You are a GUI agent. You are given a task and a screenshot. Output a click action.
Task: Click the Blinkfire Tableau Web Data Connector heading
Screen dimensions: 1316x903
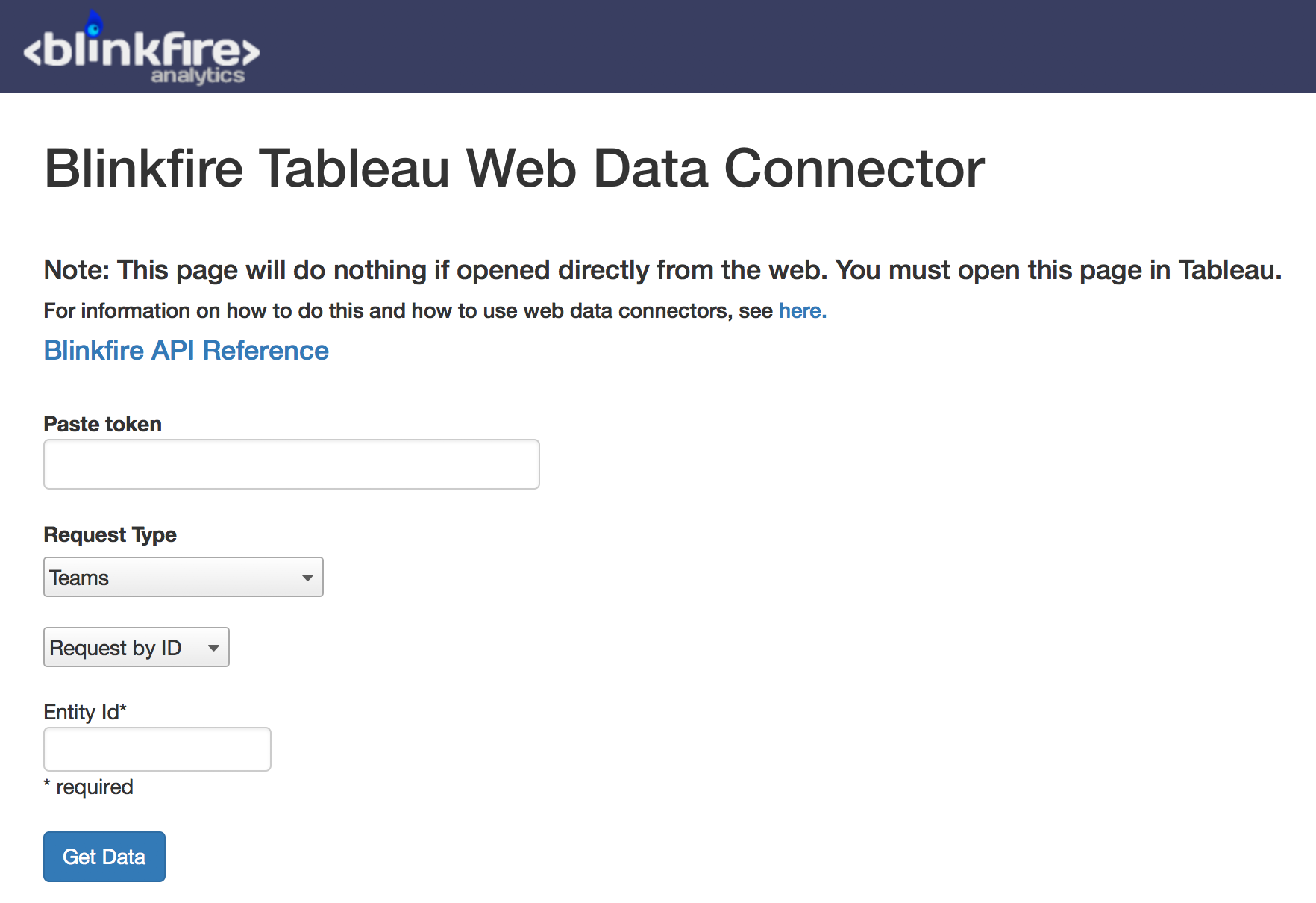point(514,168)
